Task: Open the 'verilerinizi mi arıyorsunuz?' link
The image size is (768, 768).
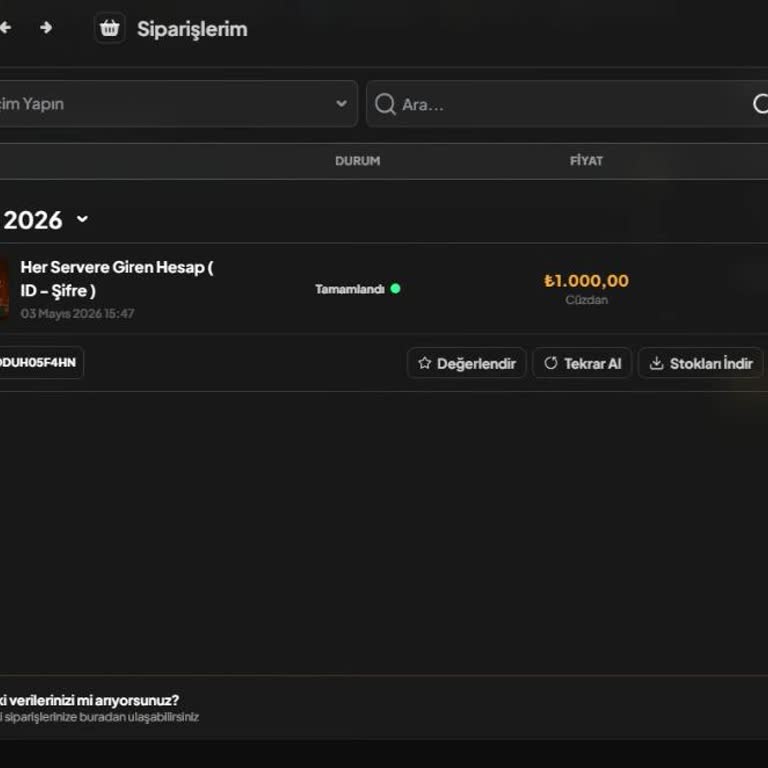Action: pyautogui.click(x=89, y=700)
